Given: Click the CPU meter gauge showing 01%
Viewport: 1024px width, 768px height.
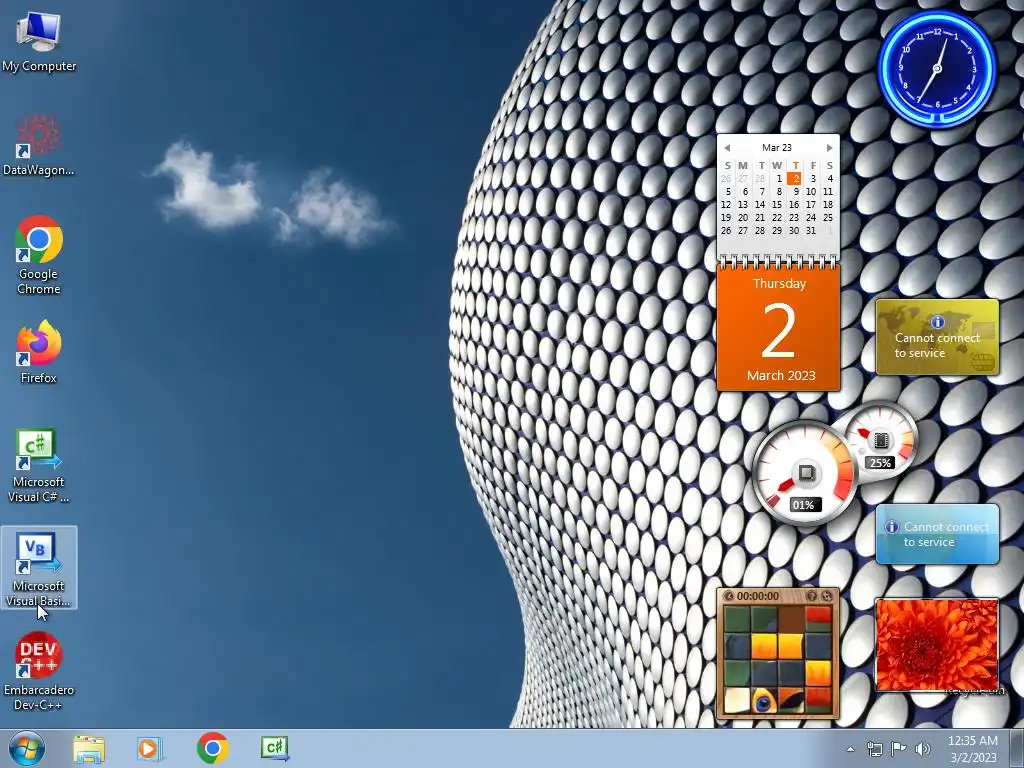Looking at the screenshot, I should click(x=805, y=473).
